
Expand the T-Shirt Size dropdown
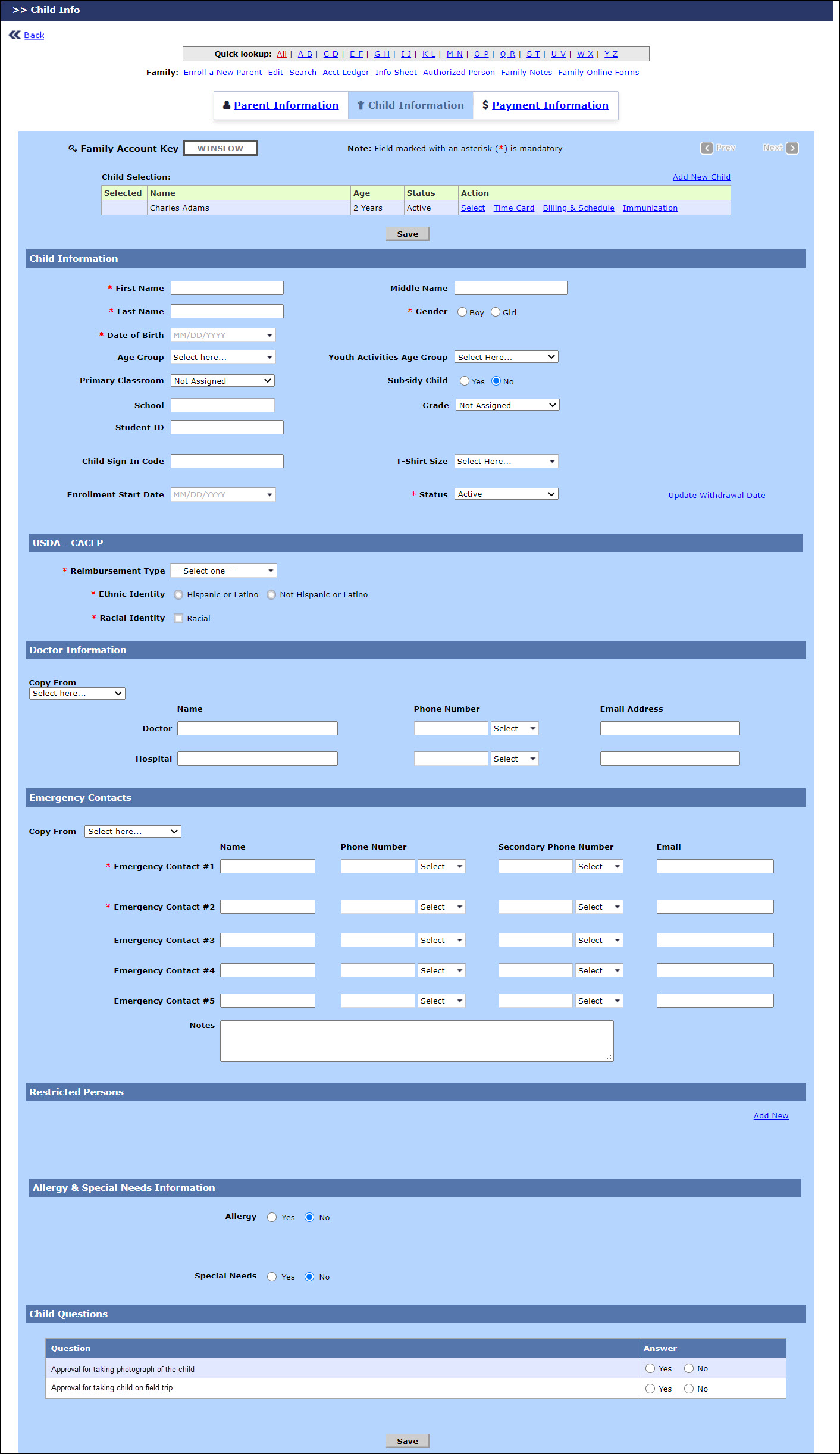506,462
